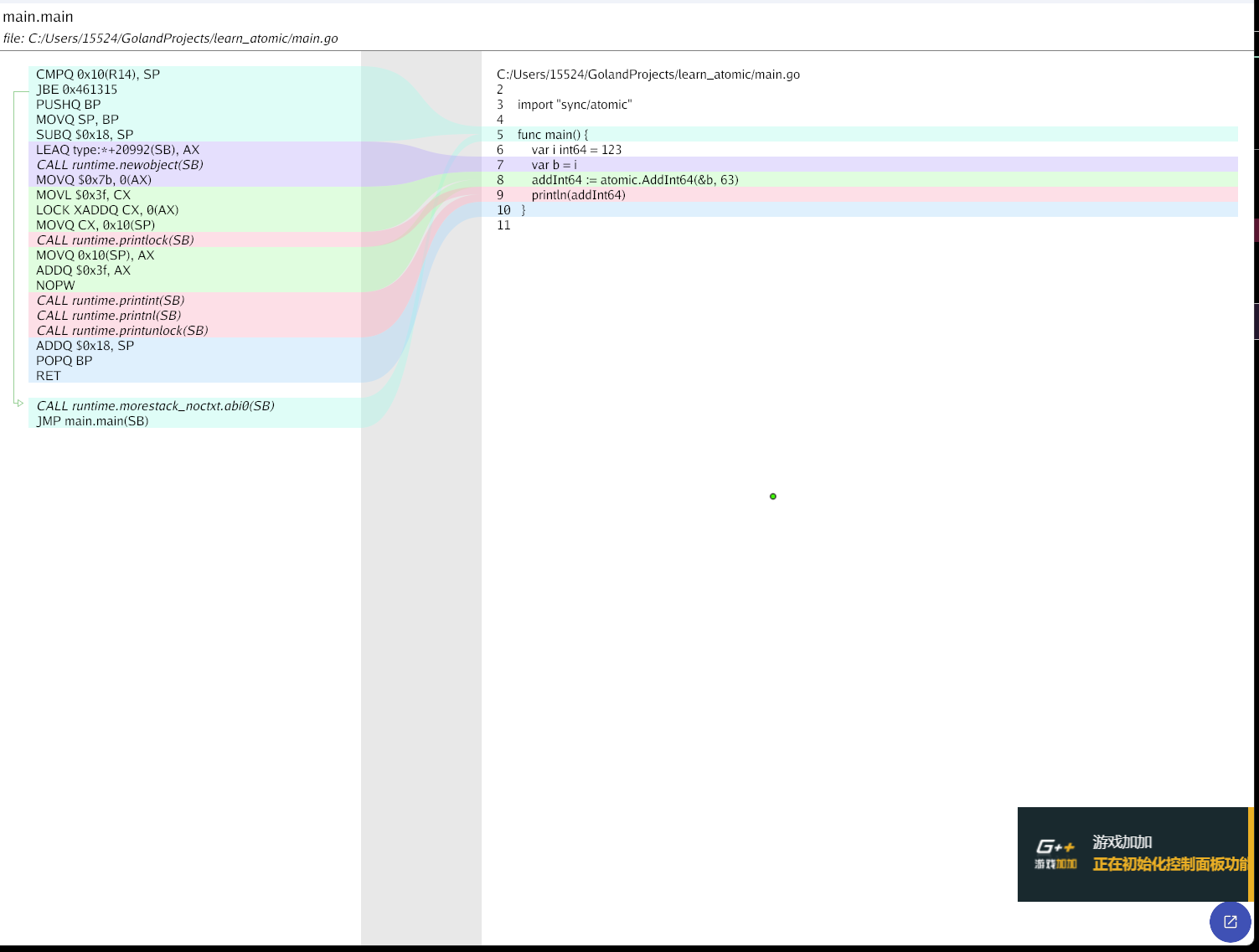Click the jump target arrow beside morestack call
This screenshot has height=952, width=1259.
coord(18,404)
